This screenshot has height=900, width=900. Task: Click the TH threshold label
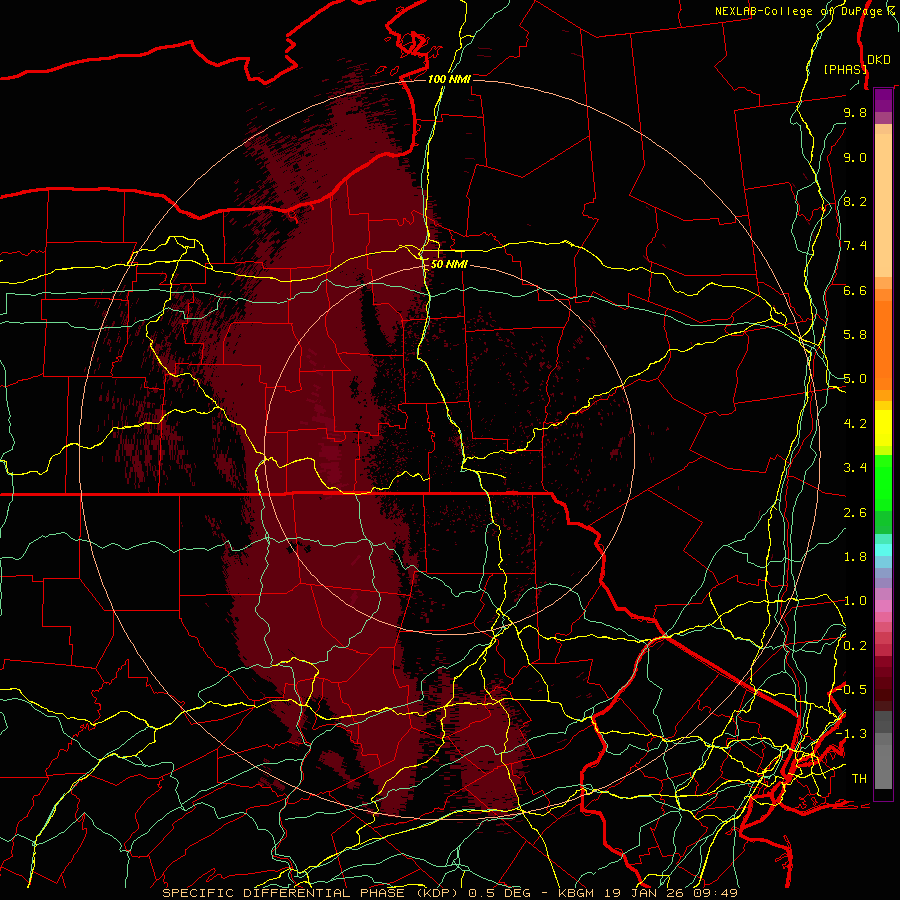point(859,779)
